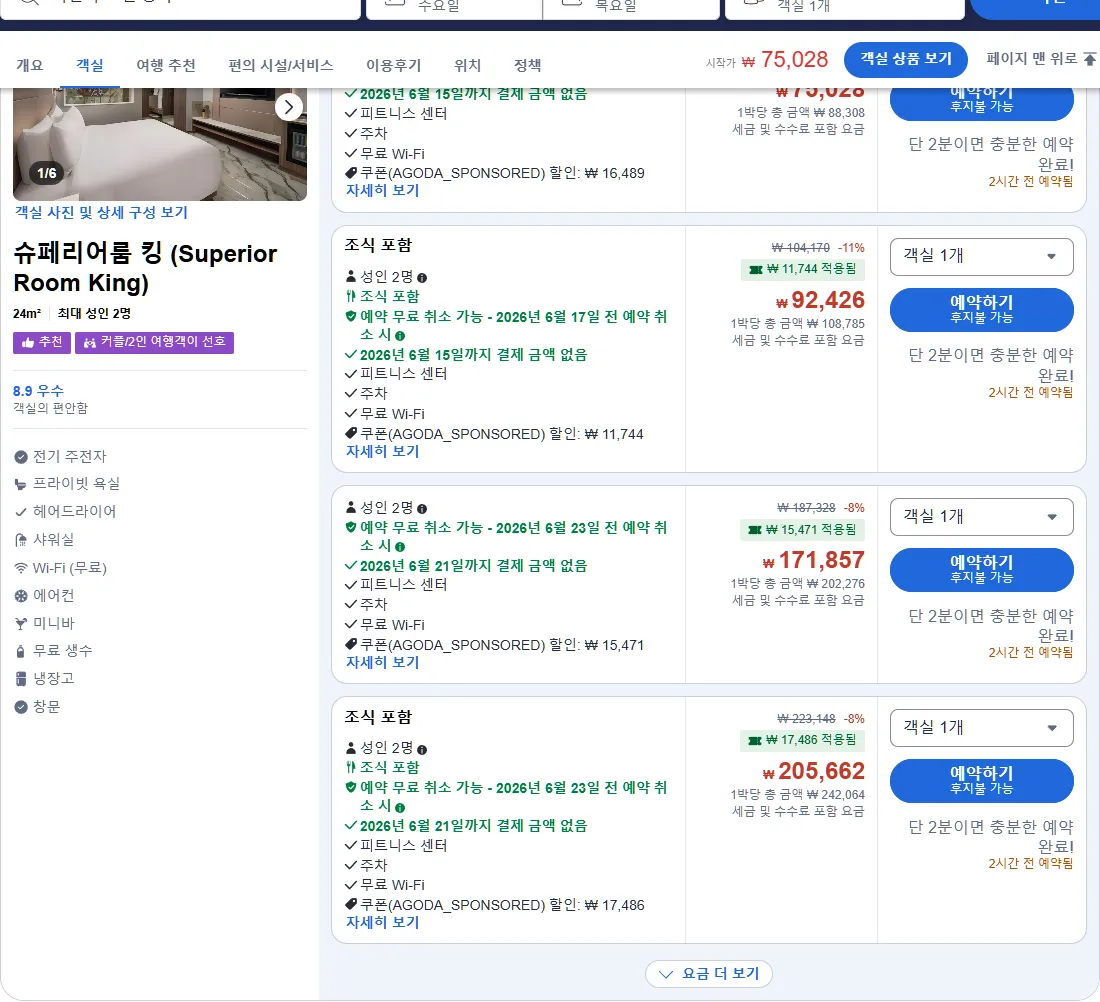Go to 편의 시설/서비스 tab
The height and width of the screenshot is (1002, 1100).
coord(281,65)
